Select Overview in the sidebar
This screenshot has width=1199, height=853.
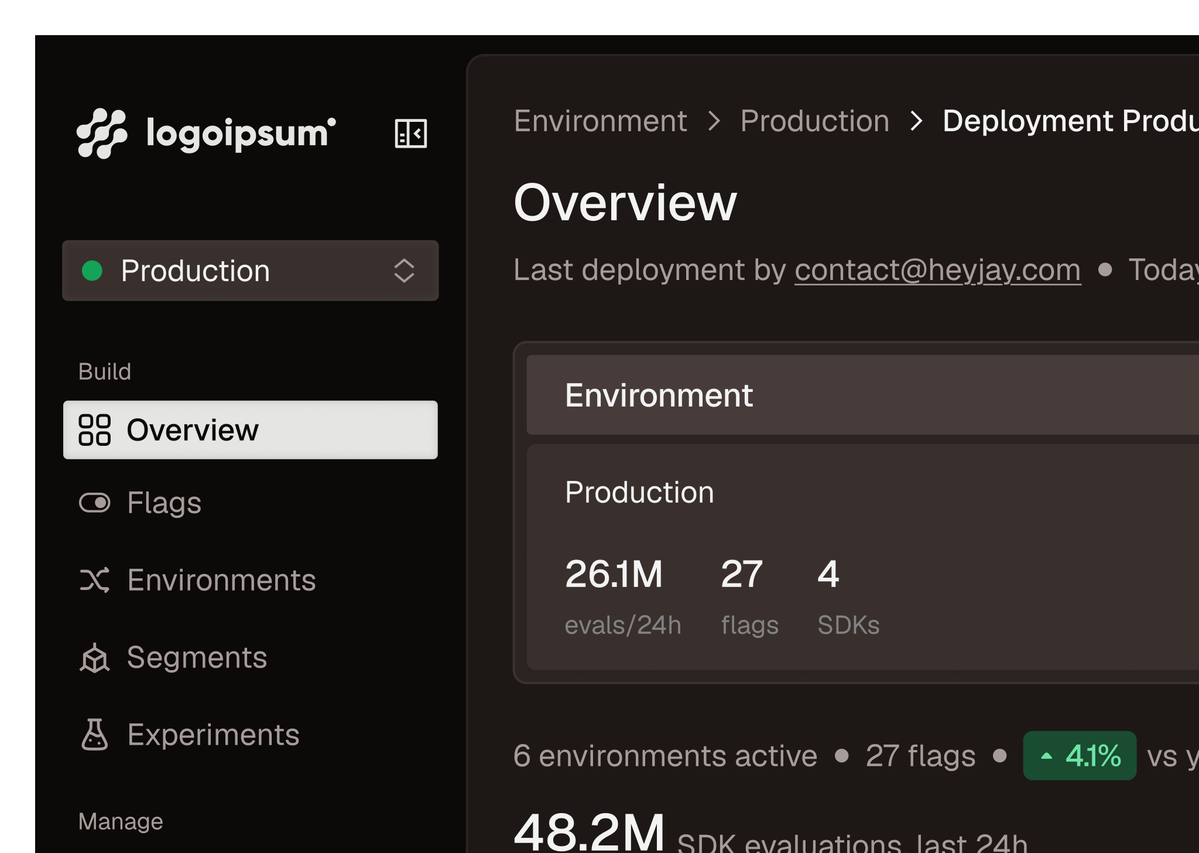point(250,430)
